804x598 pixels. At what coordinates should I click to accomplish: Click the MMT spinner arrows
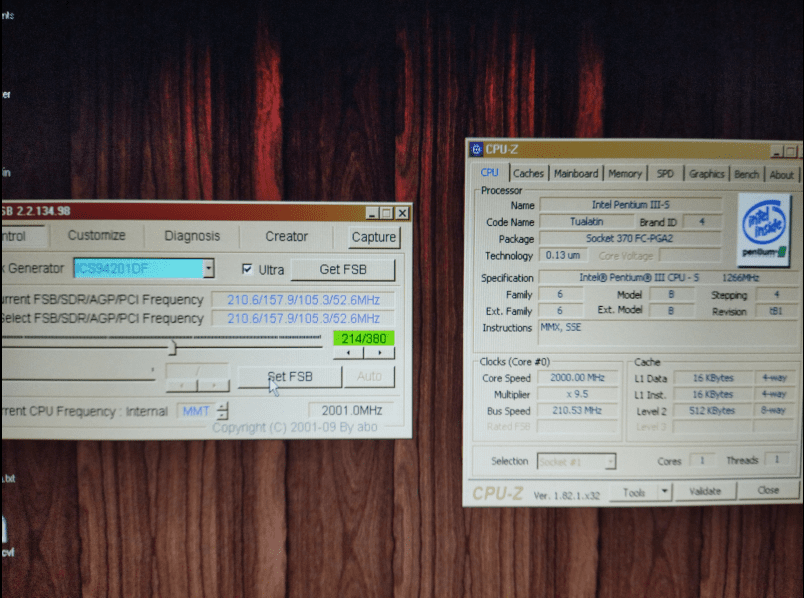[x=223, y=411]
